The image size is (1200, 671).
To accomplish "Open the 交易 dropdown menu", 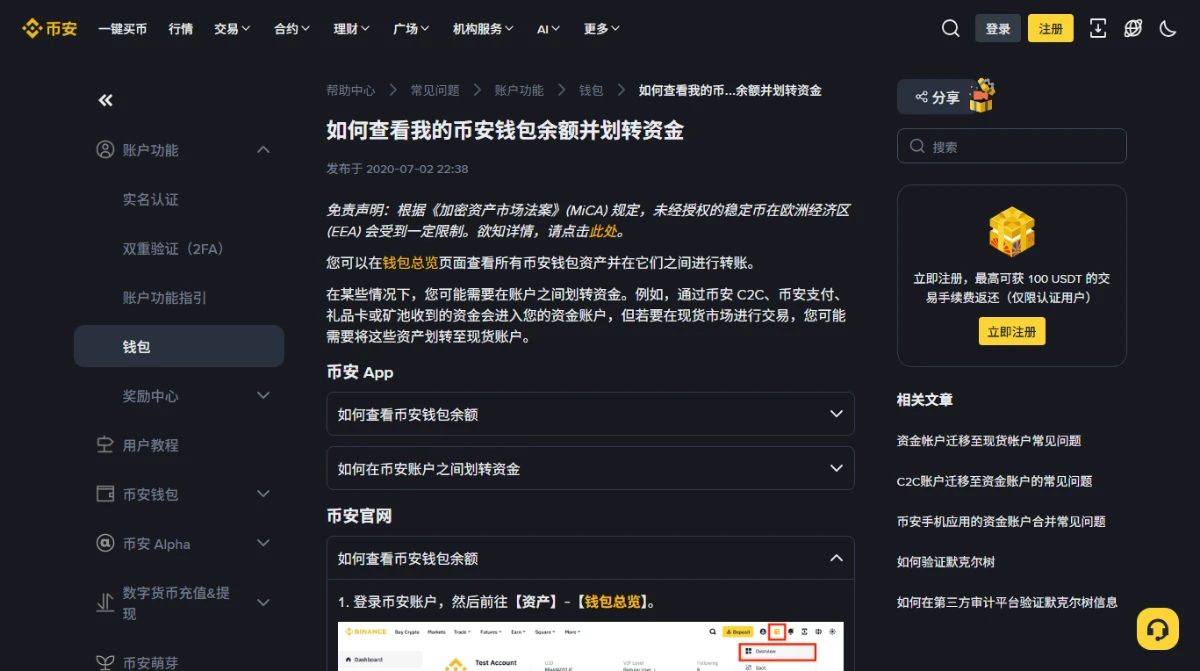I will tap(232, 29).
